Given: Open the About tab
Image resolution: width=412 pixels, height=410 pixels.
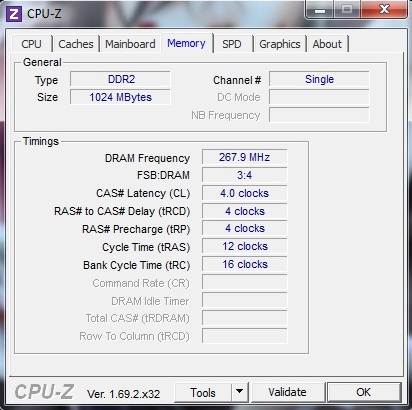Looking at the screenshot, I should click(x=327, y=44).
